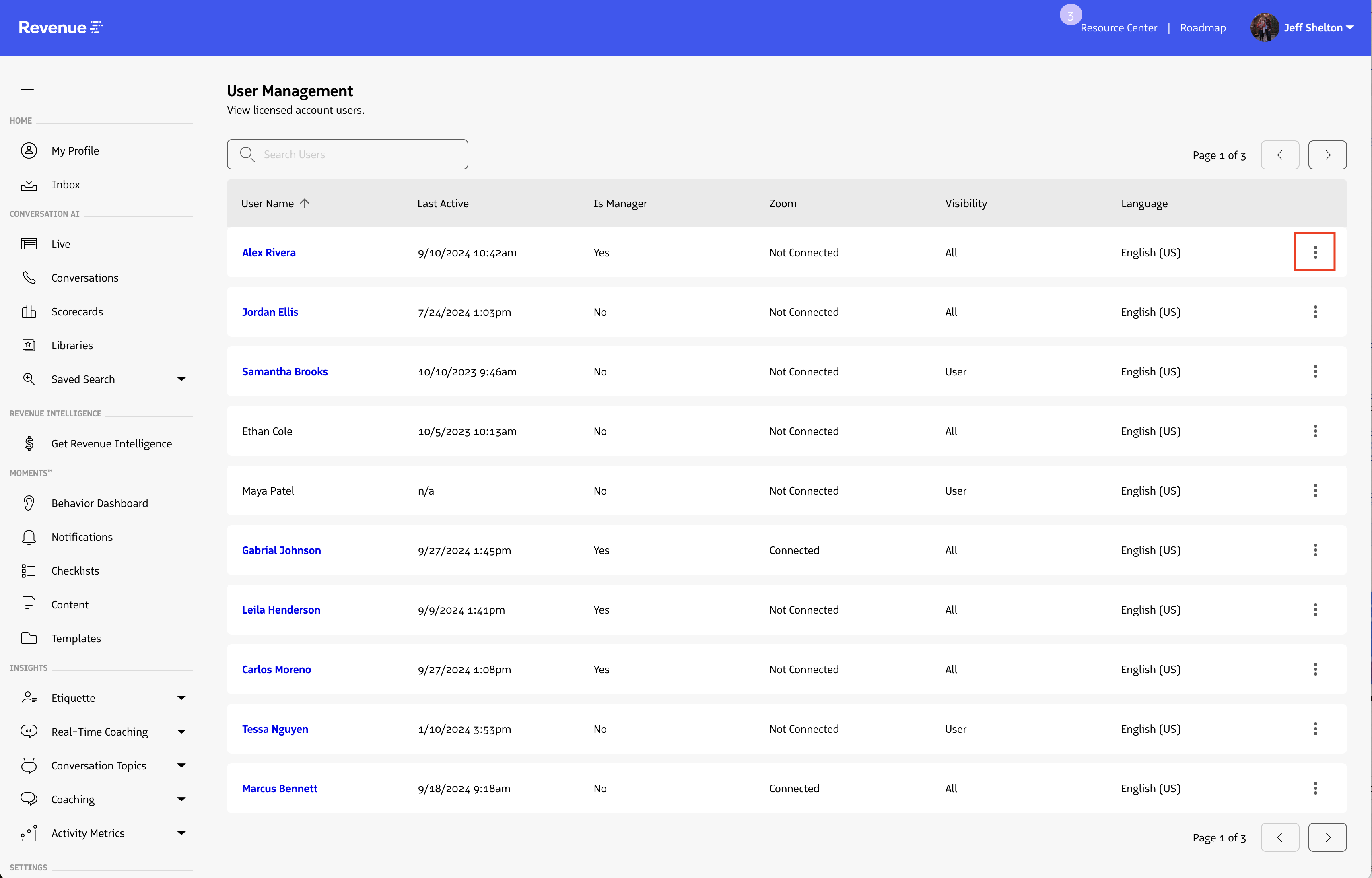
Task: Go to next page using top arrow
Action: (x=1327, y=155)
